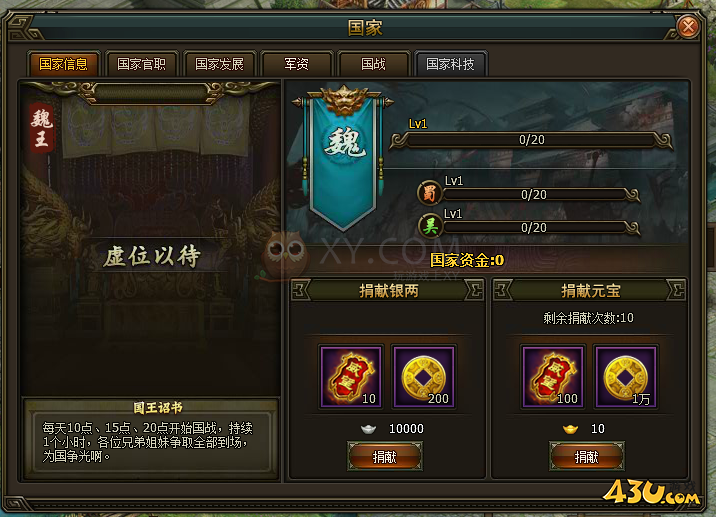
Task: Click 捐献 button under 捐献元宝
Action: point(587,456)
